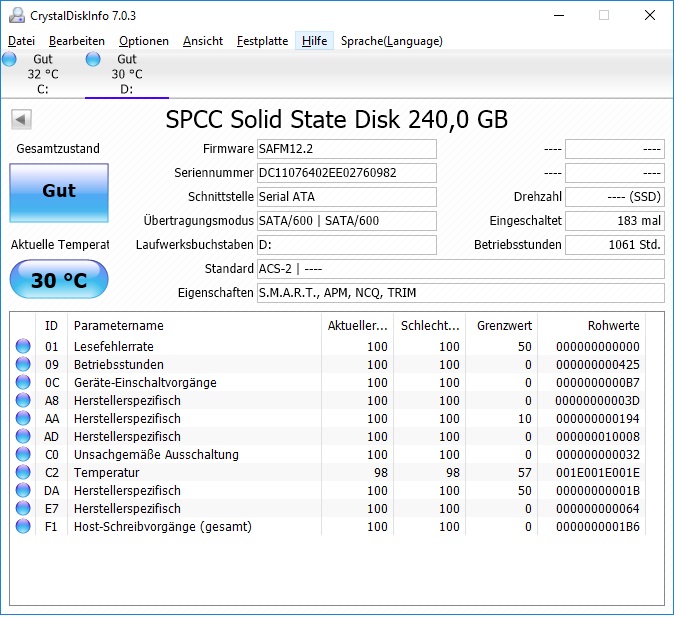Image resolution: width=676 pixels, height=617 pixels.
Task: Select the Temperatur parameter name
Action: (106, 473)
